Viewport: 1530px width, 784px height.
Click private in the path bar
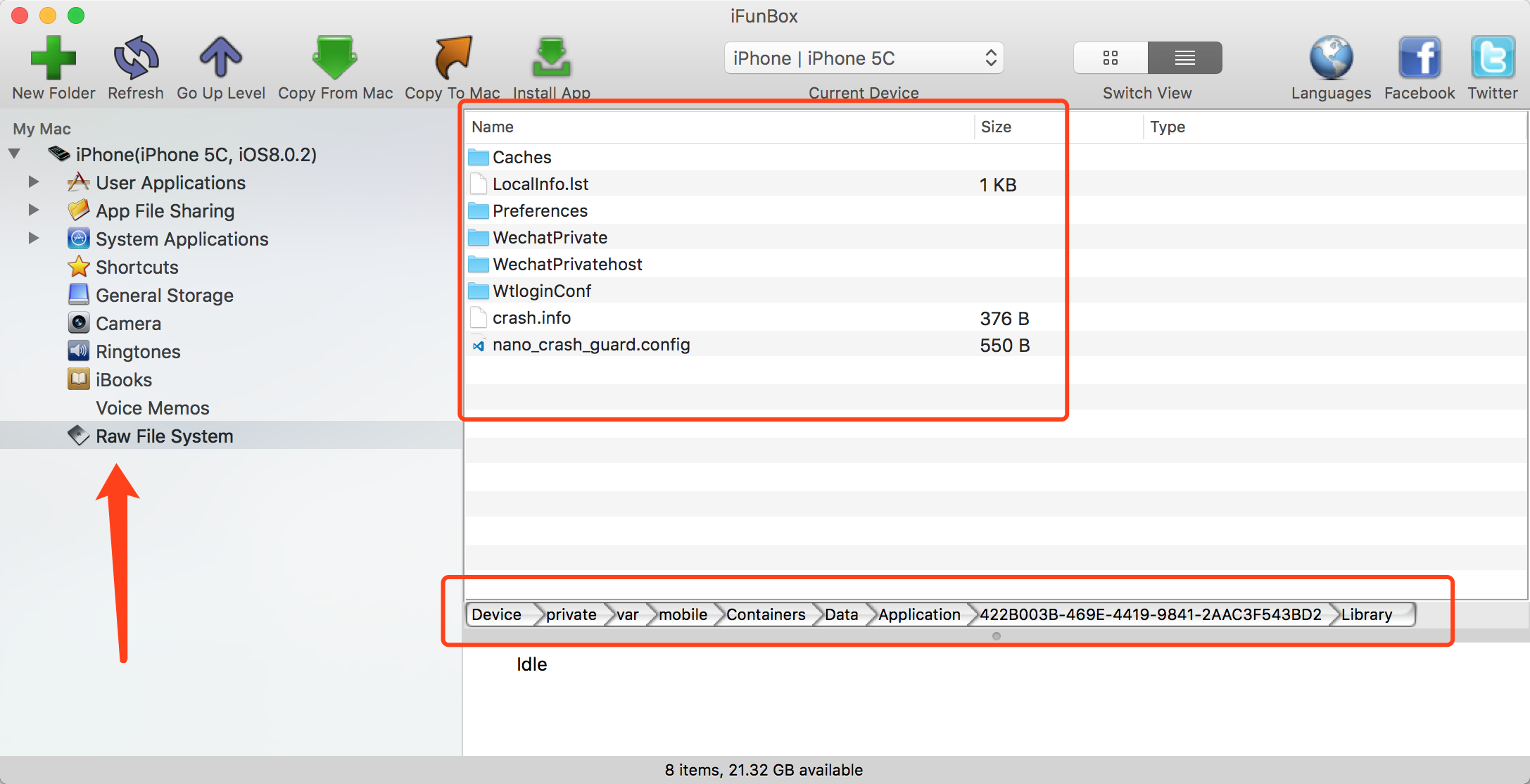pyautogui.click(x=571, y=614)
